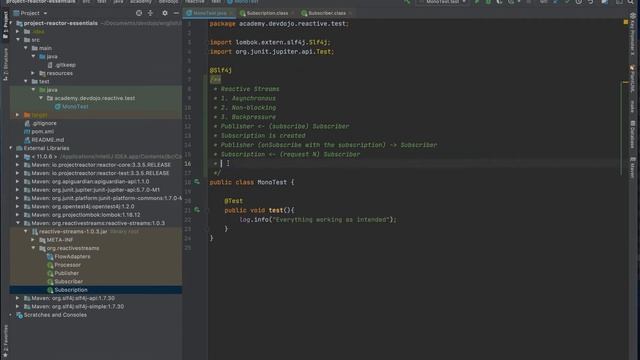Close the MonoTest.java editor tab
Screen dimensions: 640x360
click(232, 13)
